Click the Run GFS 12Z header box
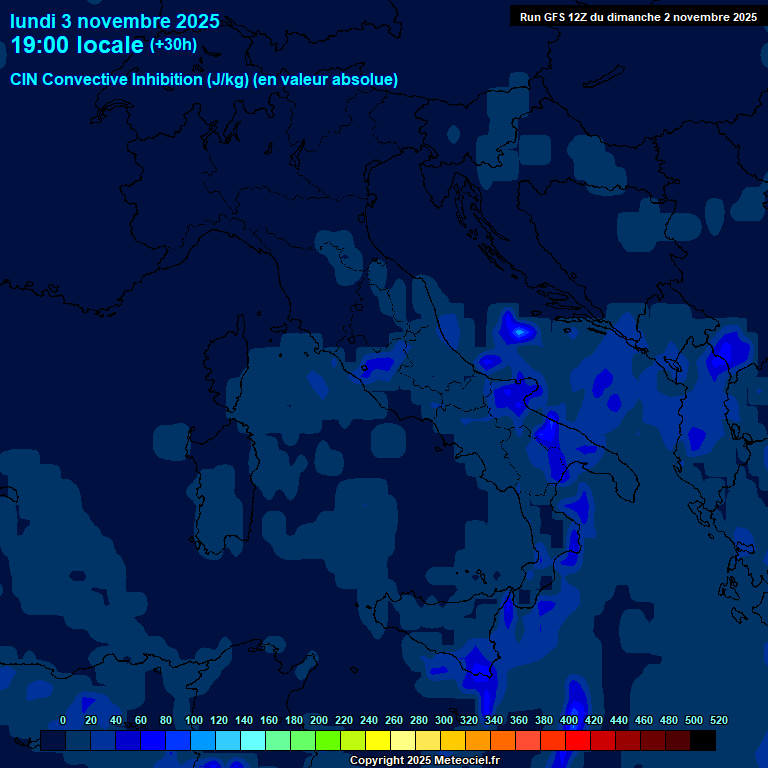Image resolution: width=768 pixels, height=768 pixels. tap(637, 16)
